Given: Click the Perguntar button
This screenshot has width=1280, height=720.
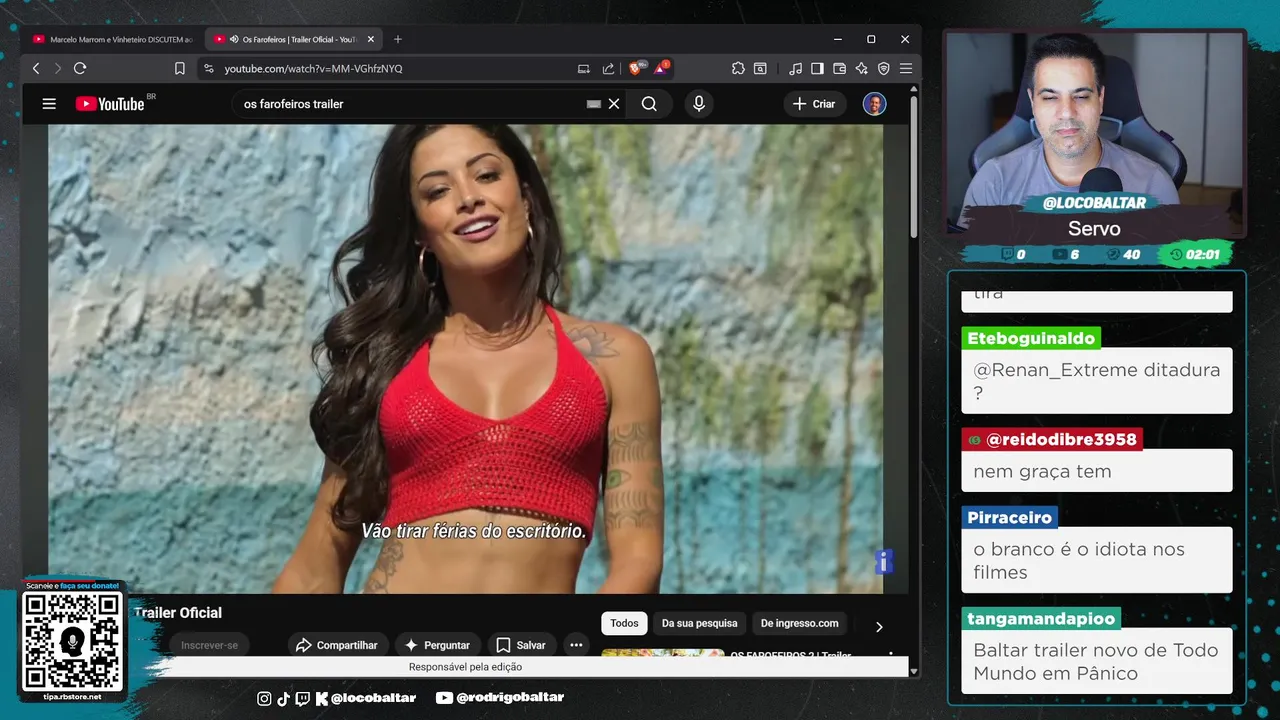Looking at the screenshot, I should tap(437, 645).
